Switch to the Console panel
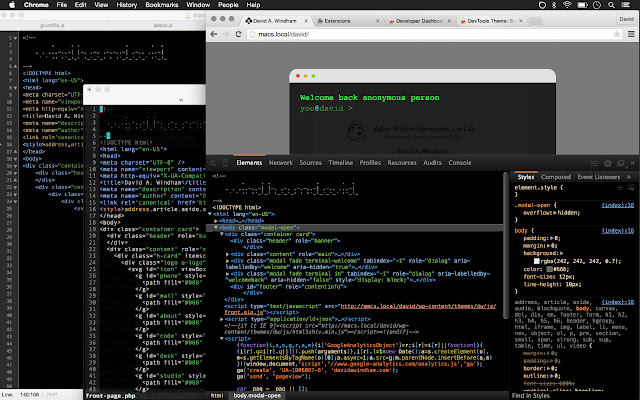Viewport: 640px width, 400px height. click(x=460, y=163)
